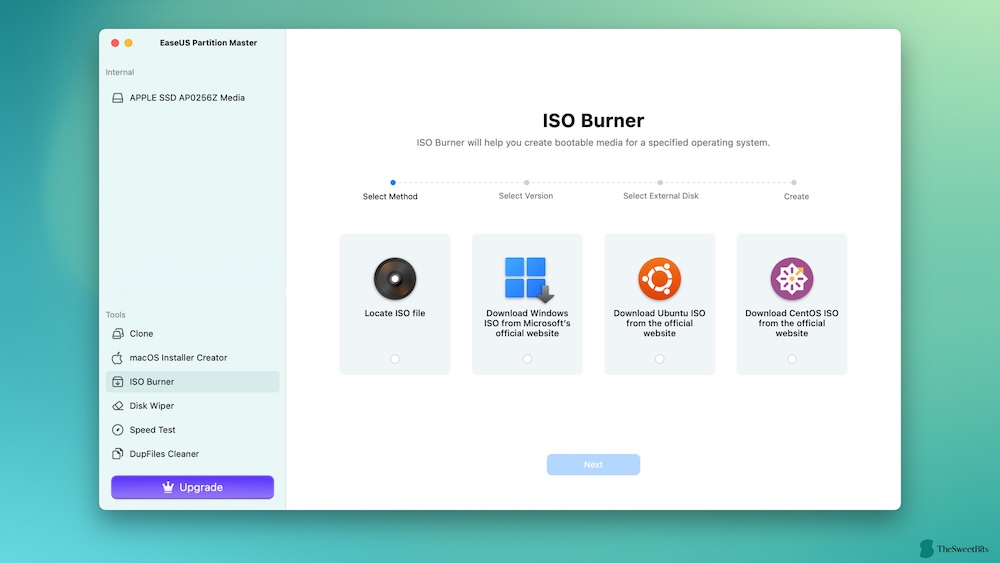Click the 'Select Version' step label
The width and height of the screenshot is (1000, 563).
[x=526, y=196]
